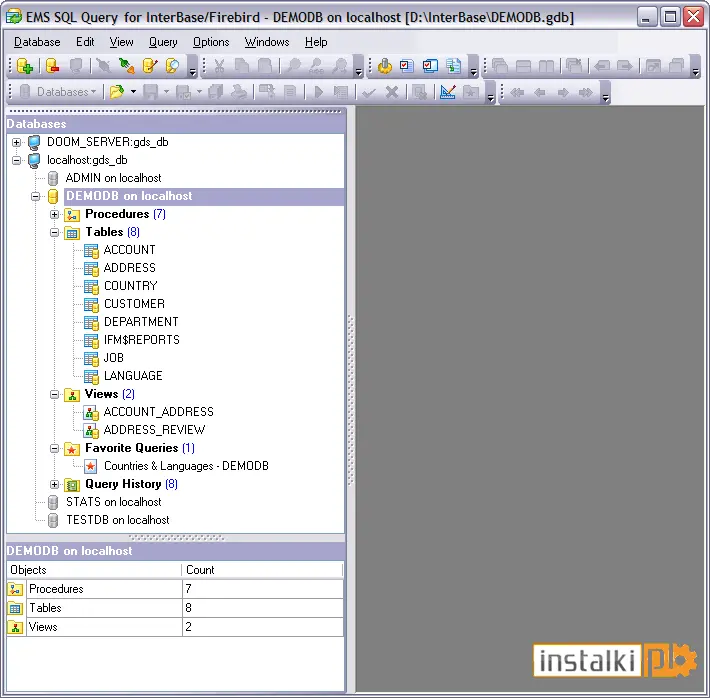Open the Options menu

211,42
